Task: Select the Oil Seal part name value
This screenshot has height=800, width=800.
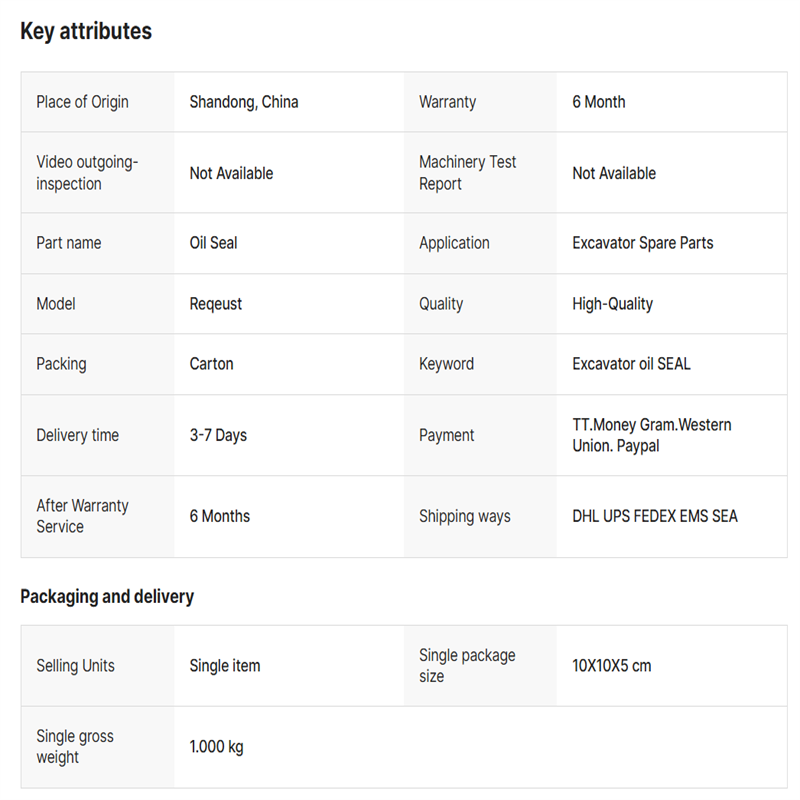Action: point(213,243)
